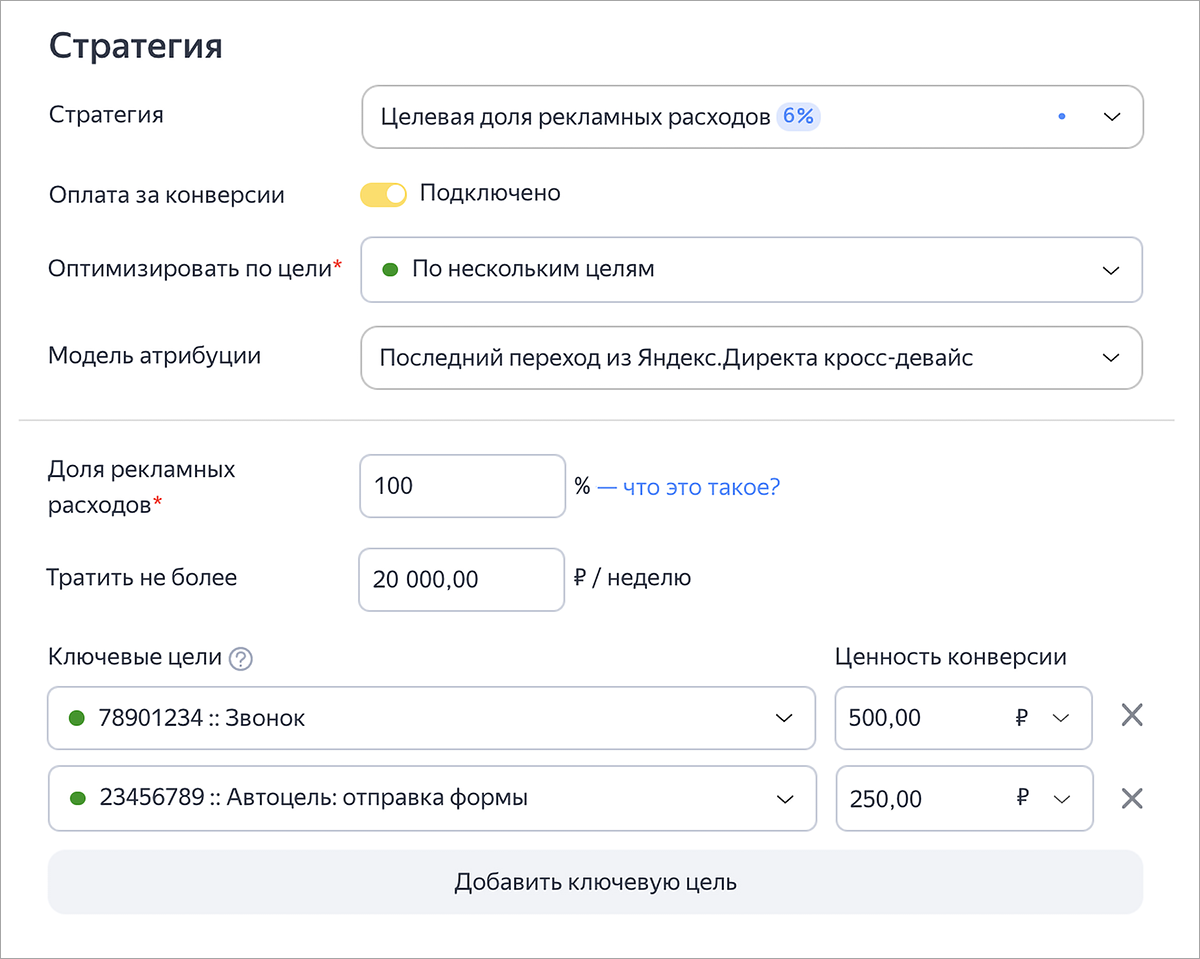The height and width of the screenshot is (959, 1200).
Task: Open currency chevron for the 250,00 value
Action: 1061,798
